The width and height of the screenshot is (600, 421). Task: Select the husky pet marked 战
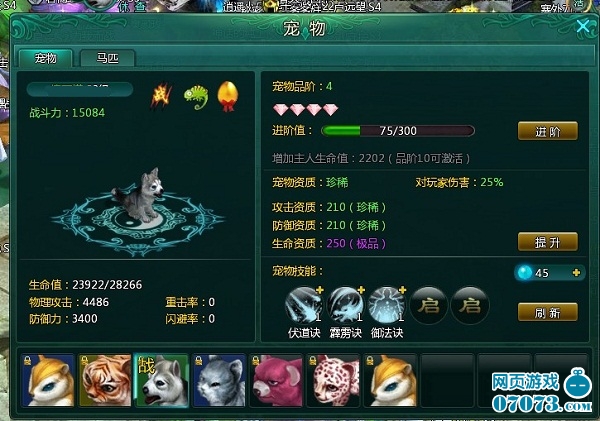click(162, 380)
